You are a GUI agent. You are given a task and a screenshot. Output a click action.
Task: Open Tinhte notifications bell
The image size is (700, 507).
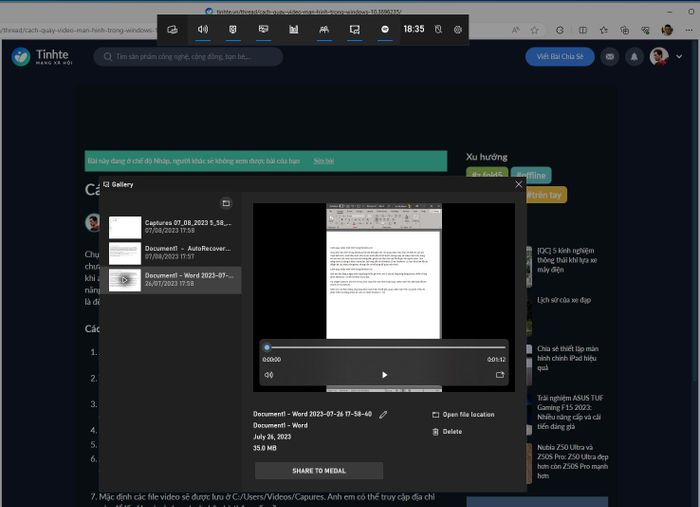point(634,57)
